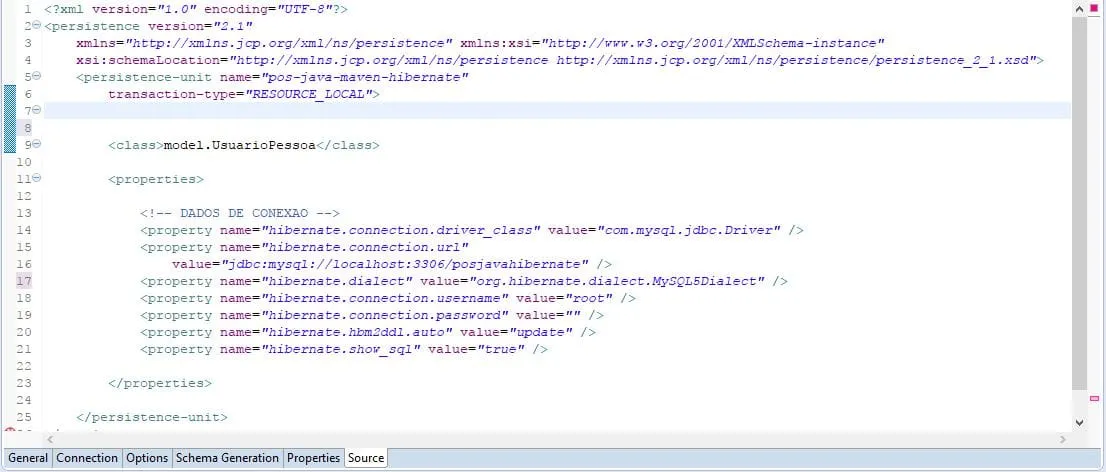Collapse the persistence element fold on line 2
The width and height of the screenshot is (1106, 472).
coord(37,26)
